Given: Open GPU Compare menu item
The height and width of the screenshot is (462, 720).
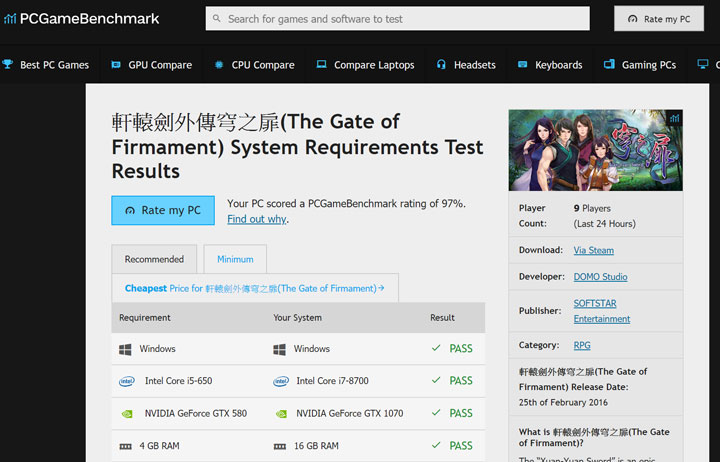Looking at the screenshot, I should click(160, 65).
